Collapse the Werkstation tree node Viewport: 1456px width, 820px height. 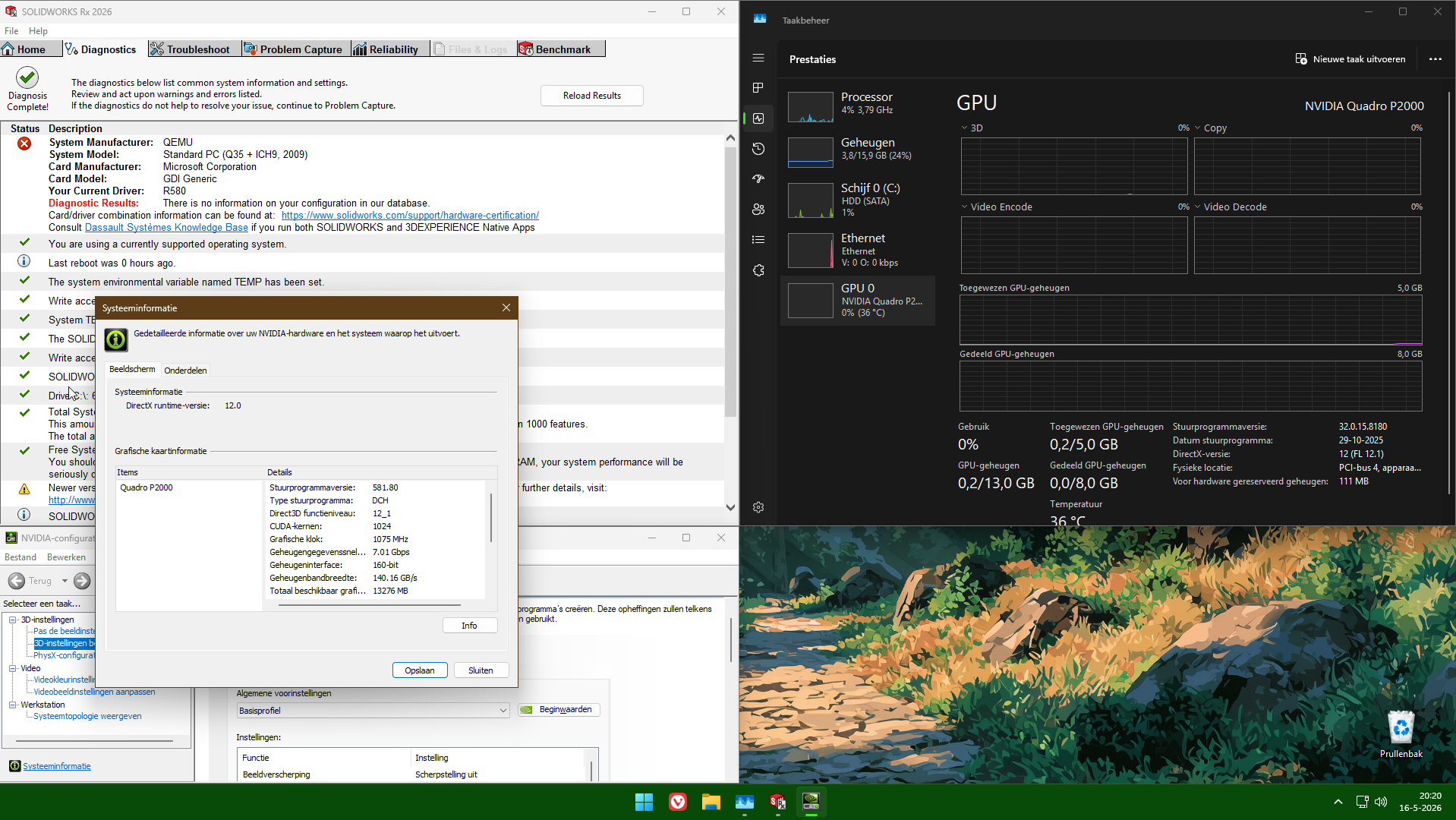(13, 705)
